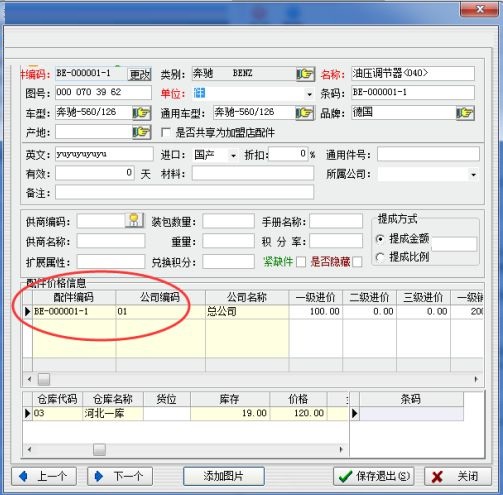Tick the 是否隐藏 checkbox
Screen dimensions: 503x495
pos(357,262)
